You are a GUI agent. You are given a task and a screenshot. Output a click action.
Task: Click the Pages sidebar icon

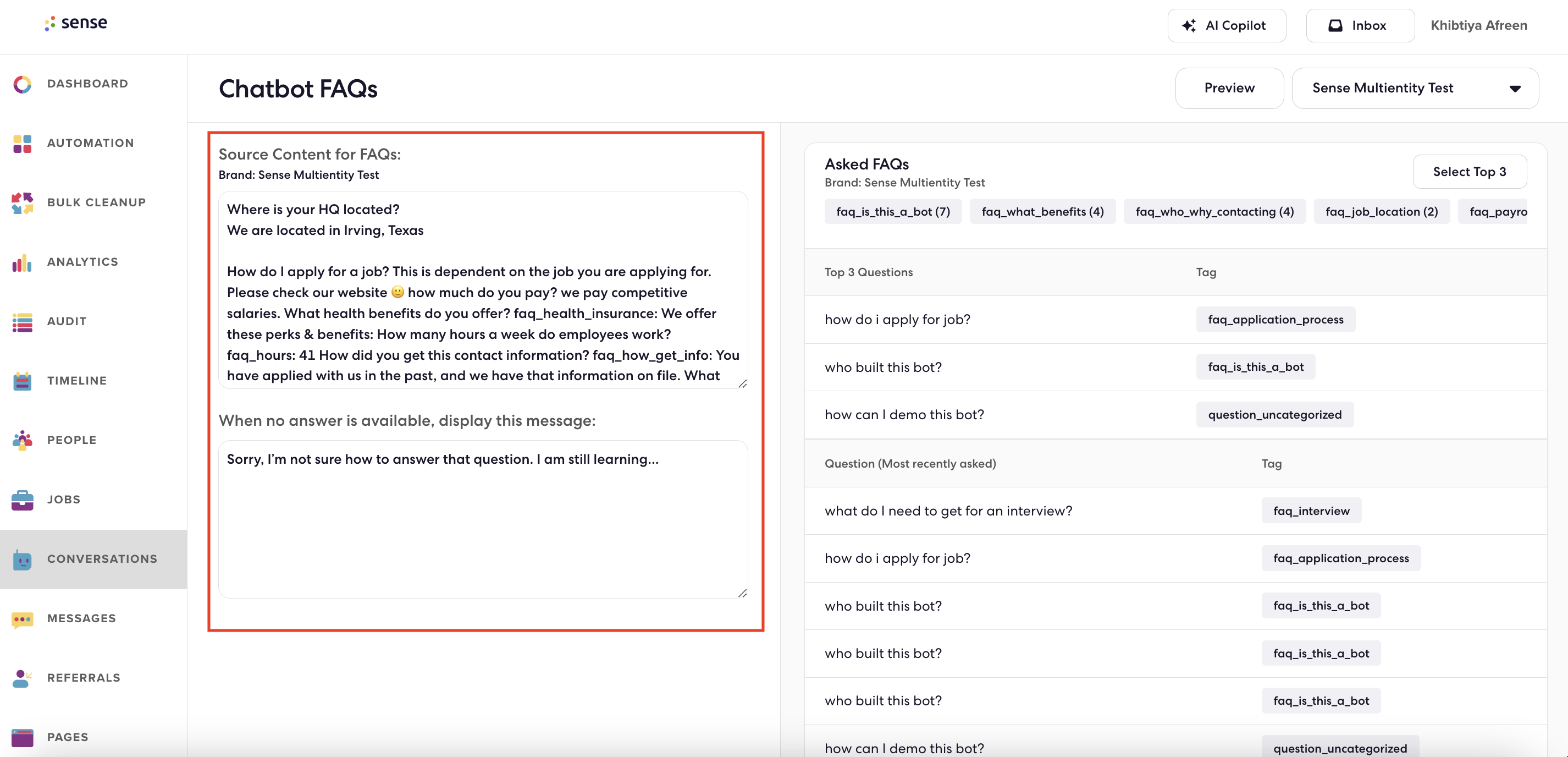pyautogui.click(x=23, y=738)
